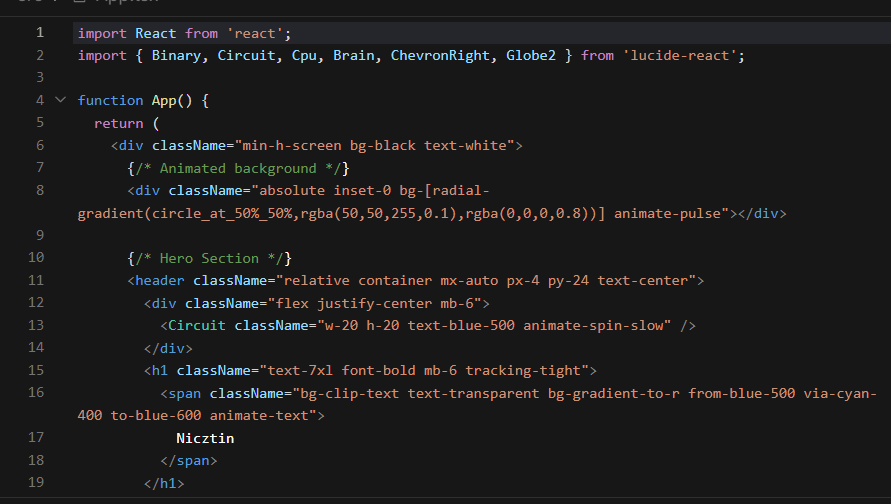Click the closing span tag on line 18
The width and height of the screenshot is (891, 504).
click(189, 461)
